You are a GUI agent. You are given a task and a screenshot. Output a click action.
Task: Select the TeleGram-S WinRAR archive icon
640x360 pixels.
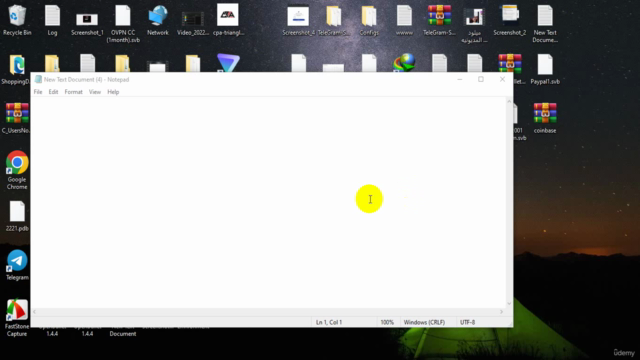[x=439, y=20]
